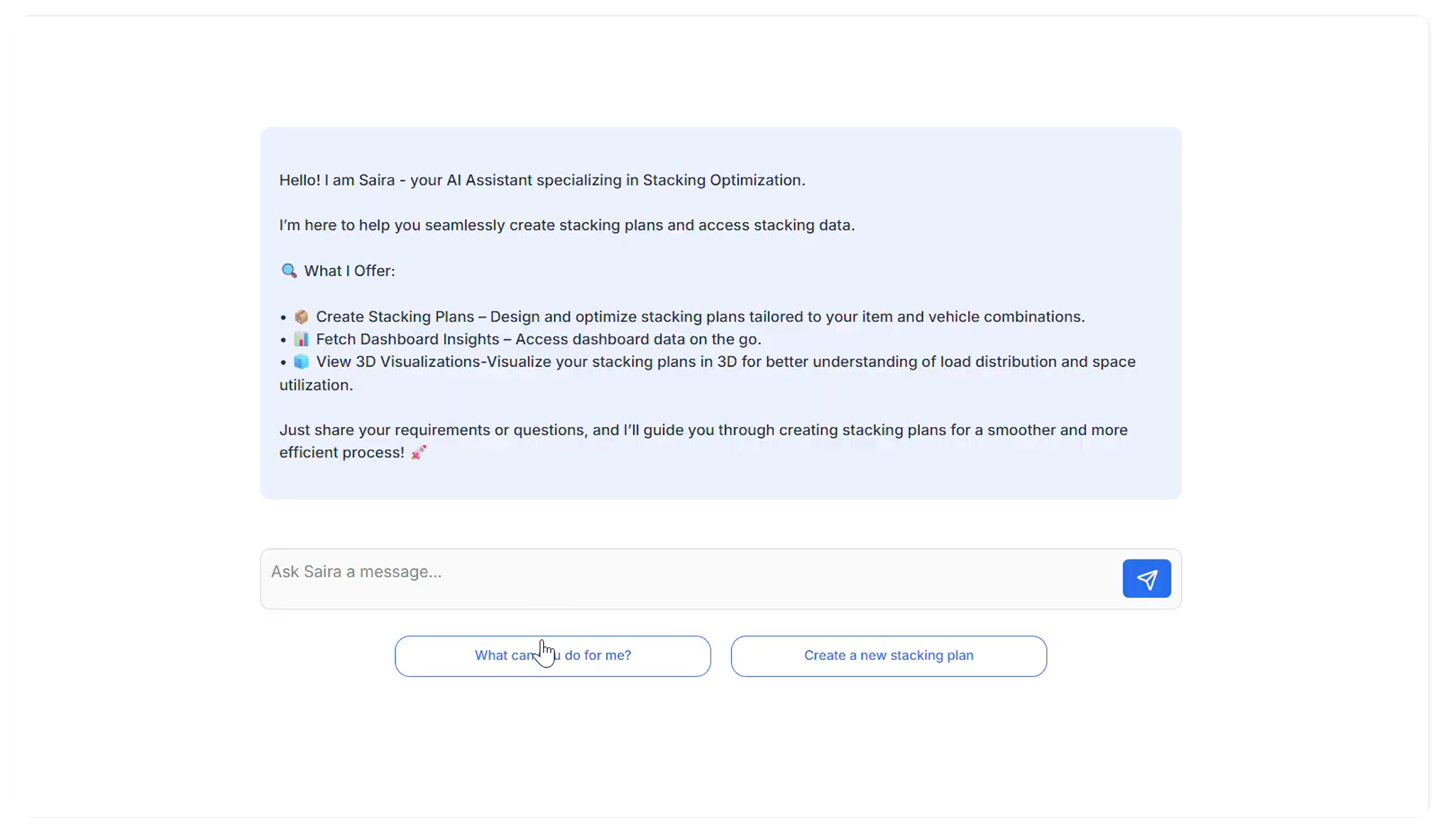Click the 'View 3D Visualizations' bullet text
The height and width of the screenshot is (832, 1446).
(x=707, y=373)
